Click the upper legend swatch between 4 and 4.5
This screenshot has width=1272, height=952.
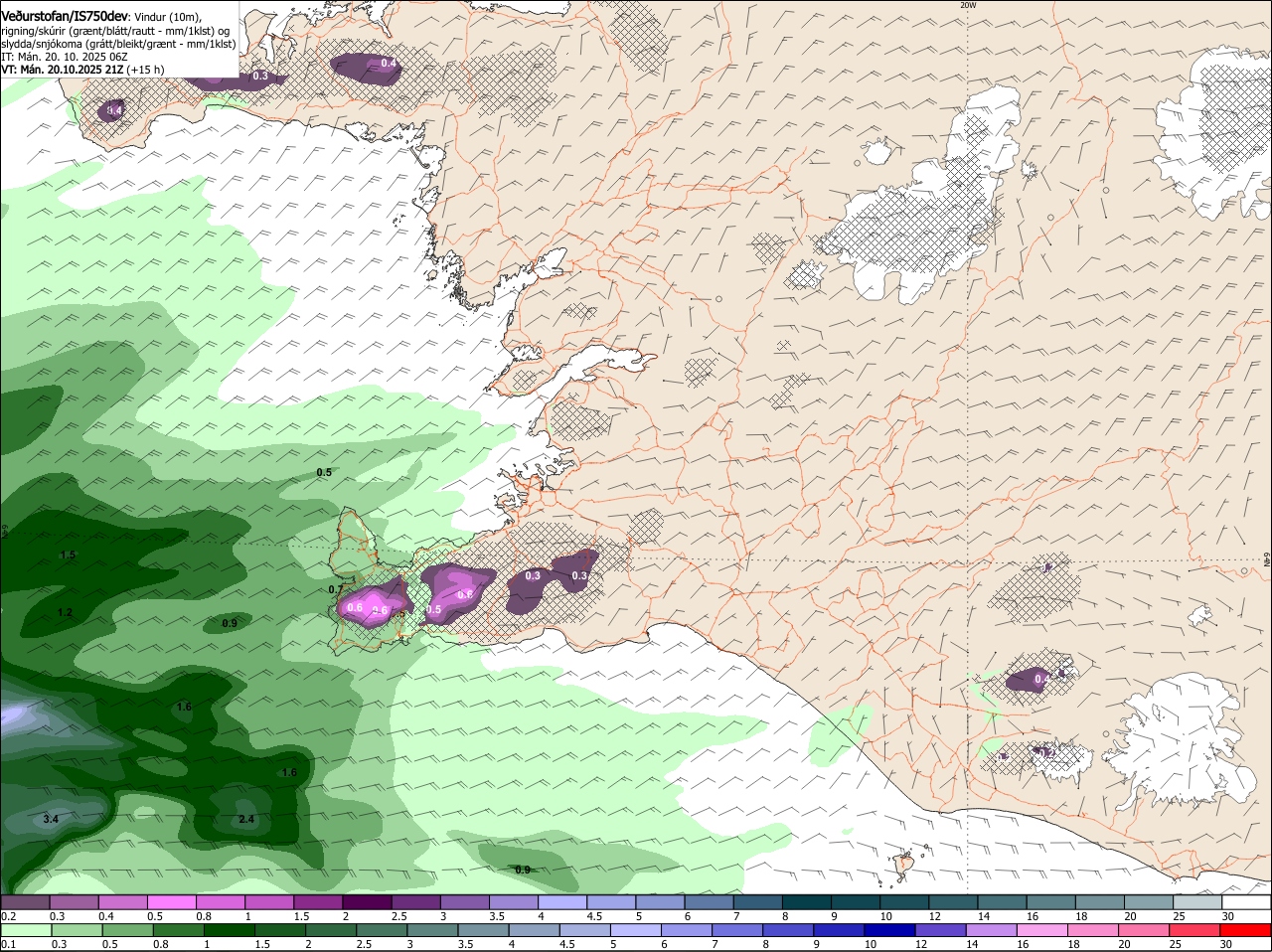pos(562,901)
